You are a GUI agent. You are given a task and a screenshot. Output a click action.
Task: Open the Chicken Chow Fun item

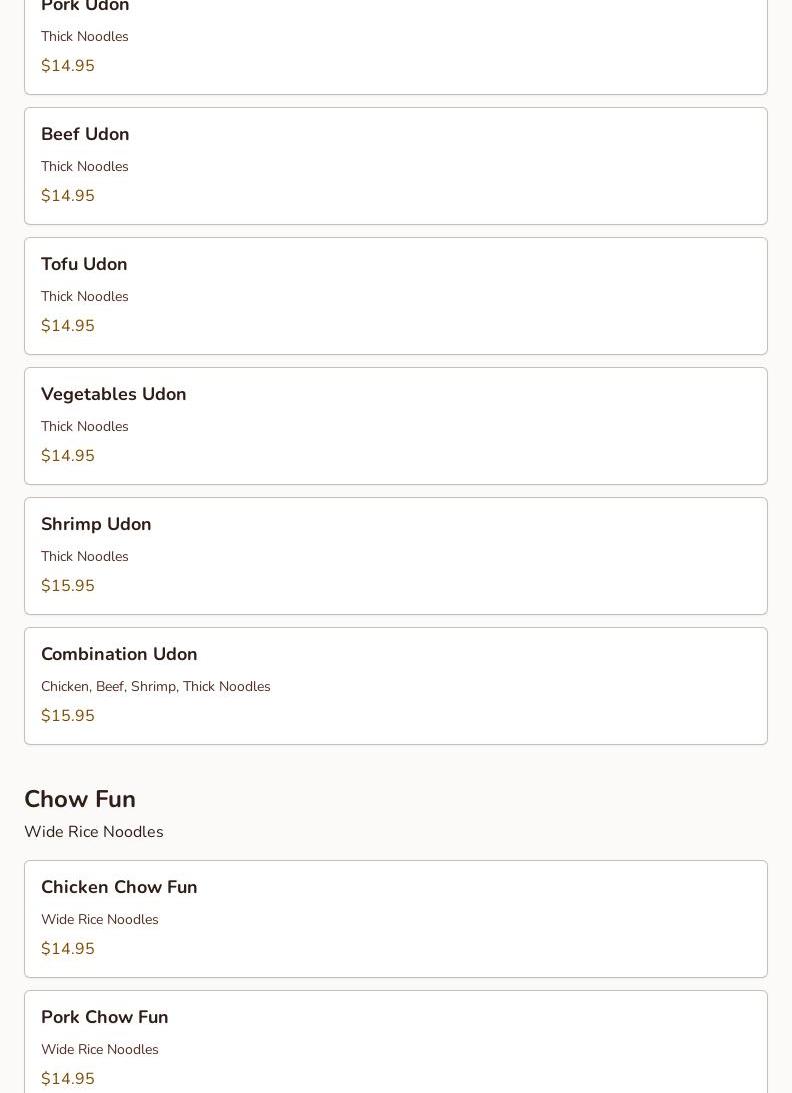coord(396,919)
